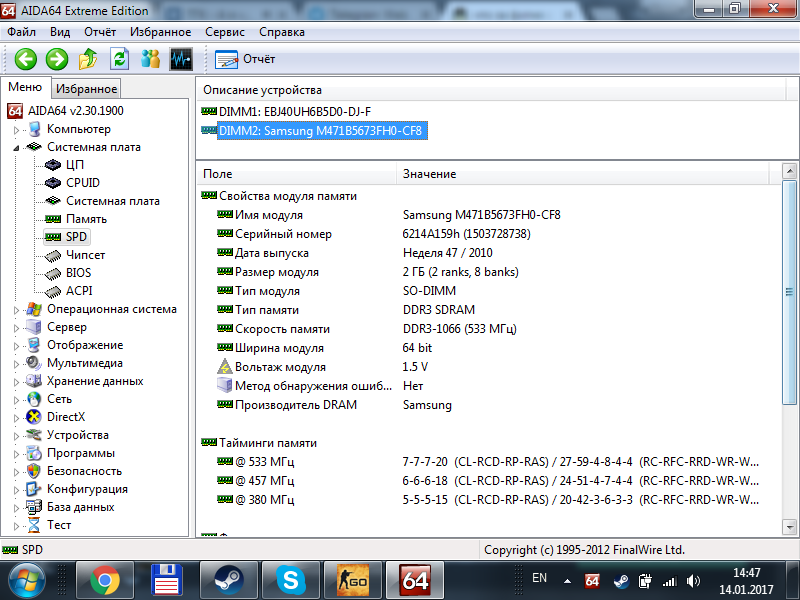Click the Конфигурация tree icon

tap(34, 489)
